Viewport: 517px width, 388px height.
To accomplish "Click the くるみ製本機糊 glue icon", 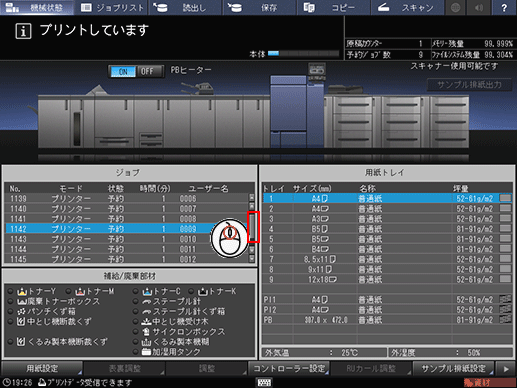I will coord(146,342).
